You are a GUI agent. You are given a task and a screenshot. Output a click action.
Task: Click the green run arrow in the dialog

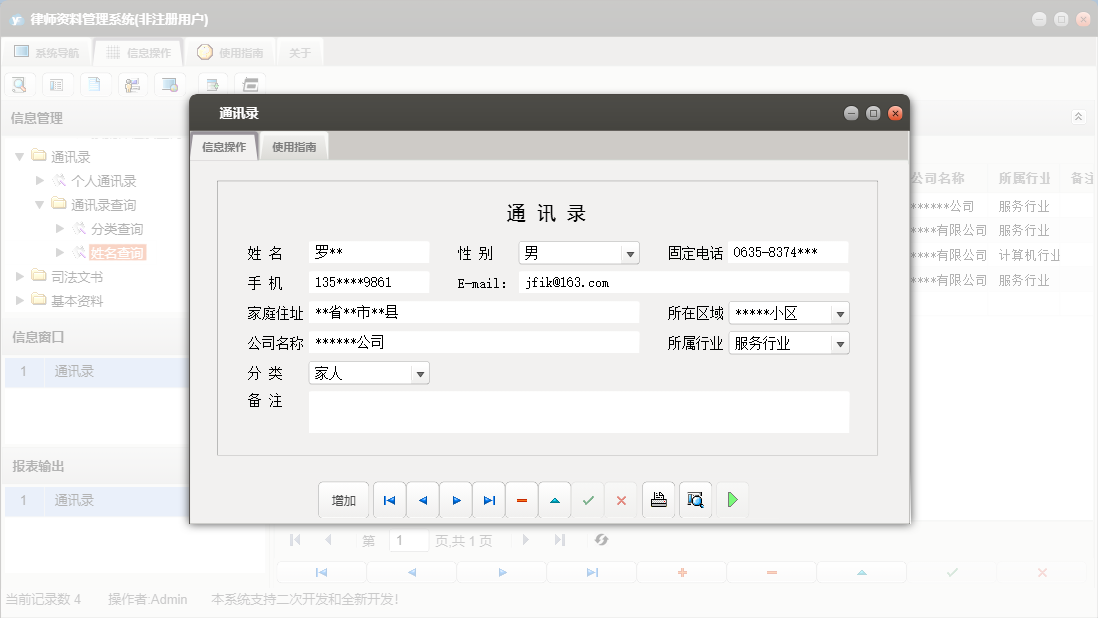[732, 499]
